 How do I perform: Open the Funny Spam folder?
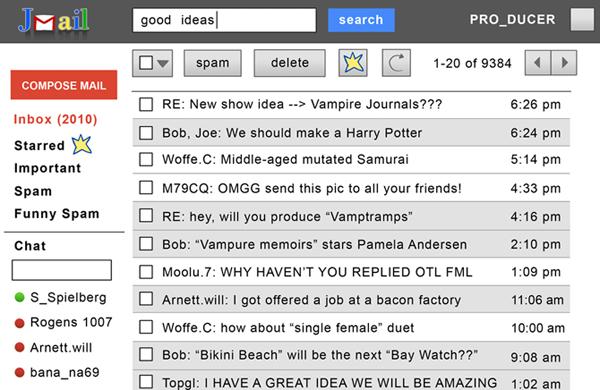57,214
